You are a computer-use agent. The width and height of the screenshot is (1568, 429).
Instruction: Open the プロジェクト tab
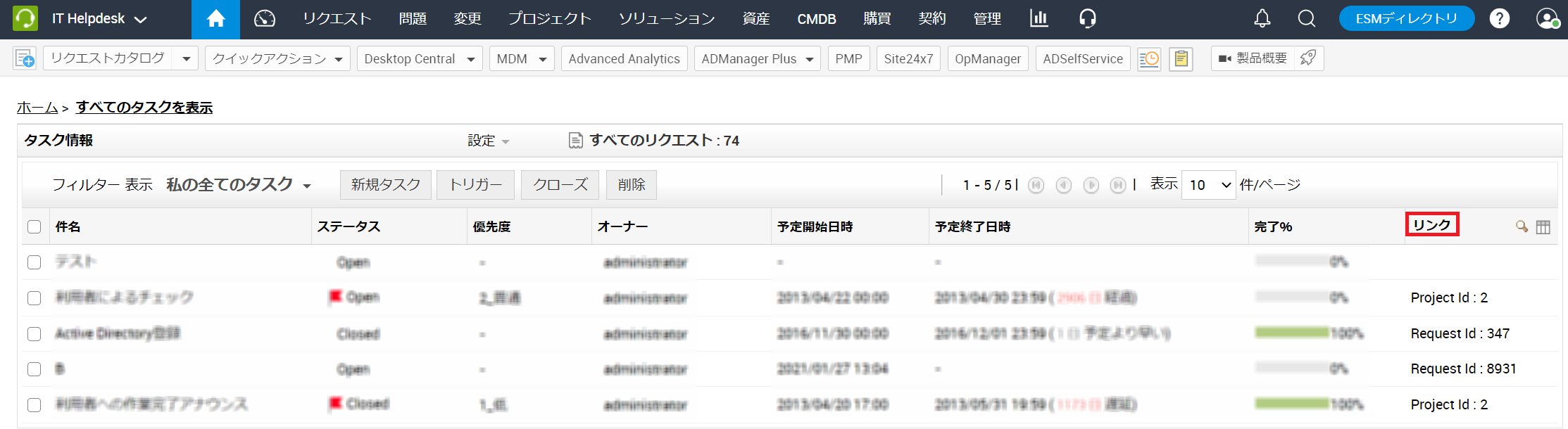coord(550,19)
